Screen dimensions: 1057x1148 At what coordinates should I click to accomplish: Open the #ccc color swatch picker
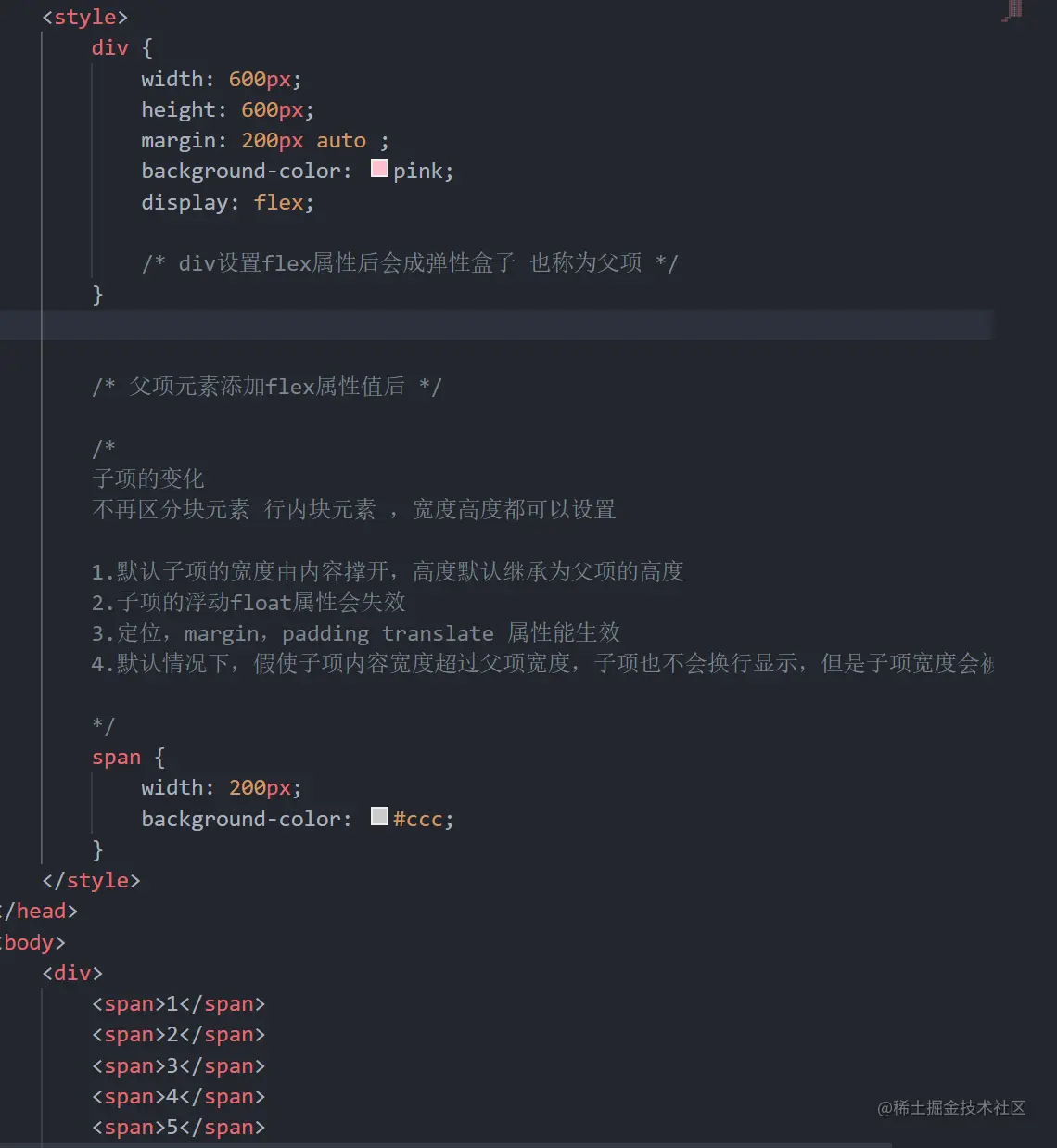point(379,817)
